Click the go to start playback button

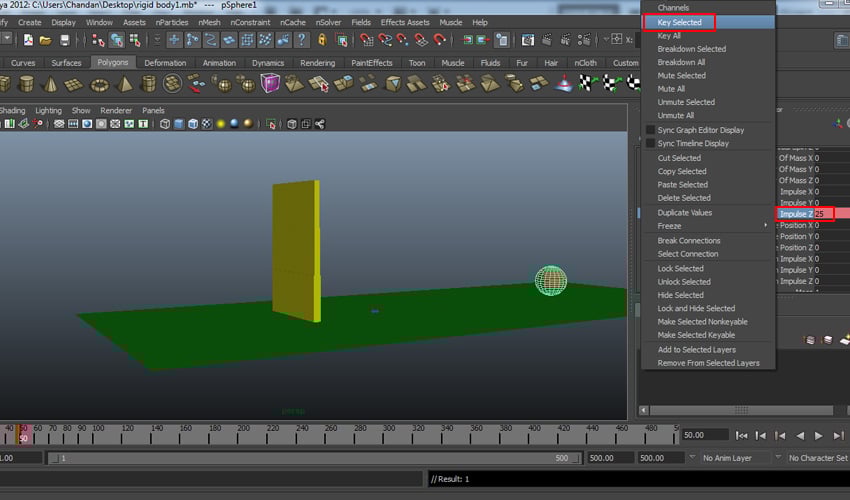(x=740, y=436)
